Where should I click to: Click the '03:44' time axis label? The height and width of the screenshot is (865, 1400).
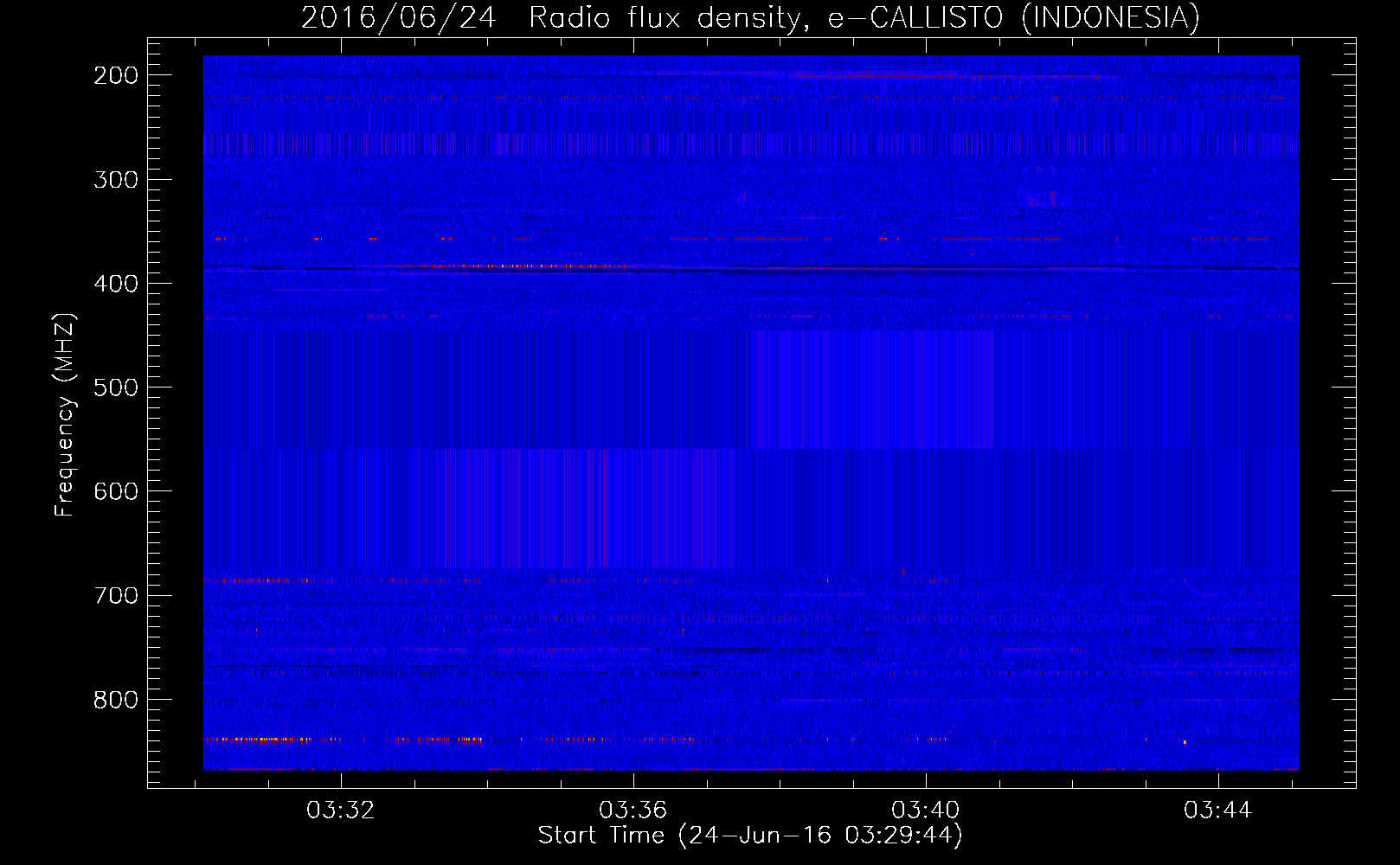coord(1218,811)
